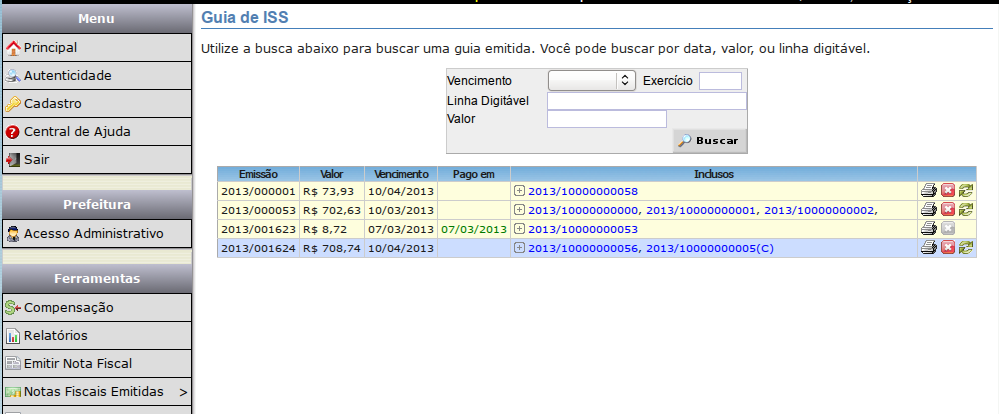The width and height of the screenshot is (999, 414).
Task: Click green refresh icon for guia 2013/000053
Action: click(x=965, y=210)
